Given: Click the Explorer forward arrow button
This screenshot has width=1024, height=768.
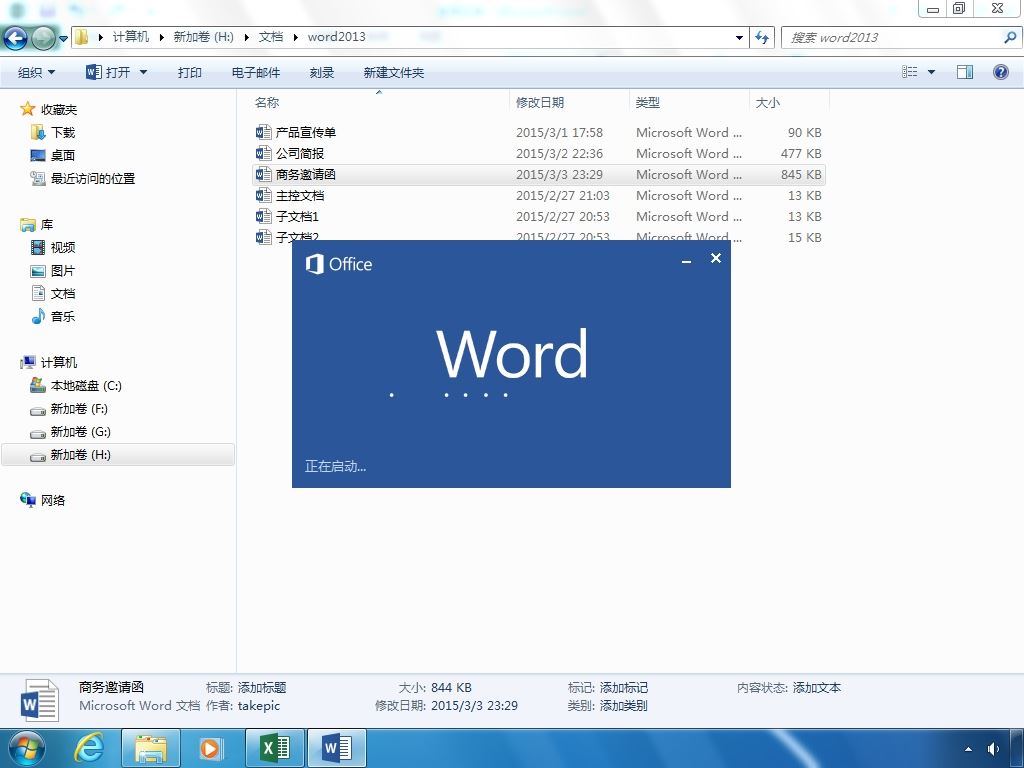Looking at the screenshot, I should [43, 39].
